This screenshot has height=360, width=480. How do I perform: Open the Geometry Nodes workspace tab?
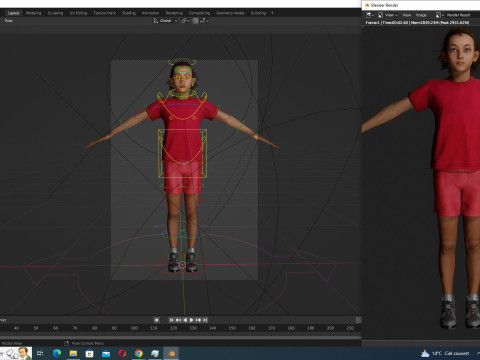[230, 13]
